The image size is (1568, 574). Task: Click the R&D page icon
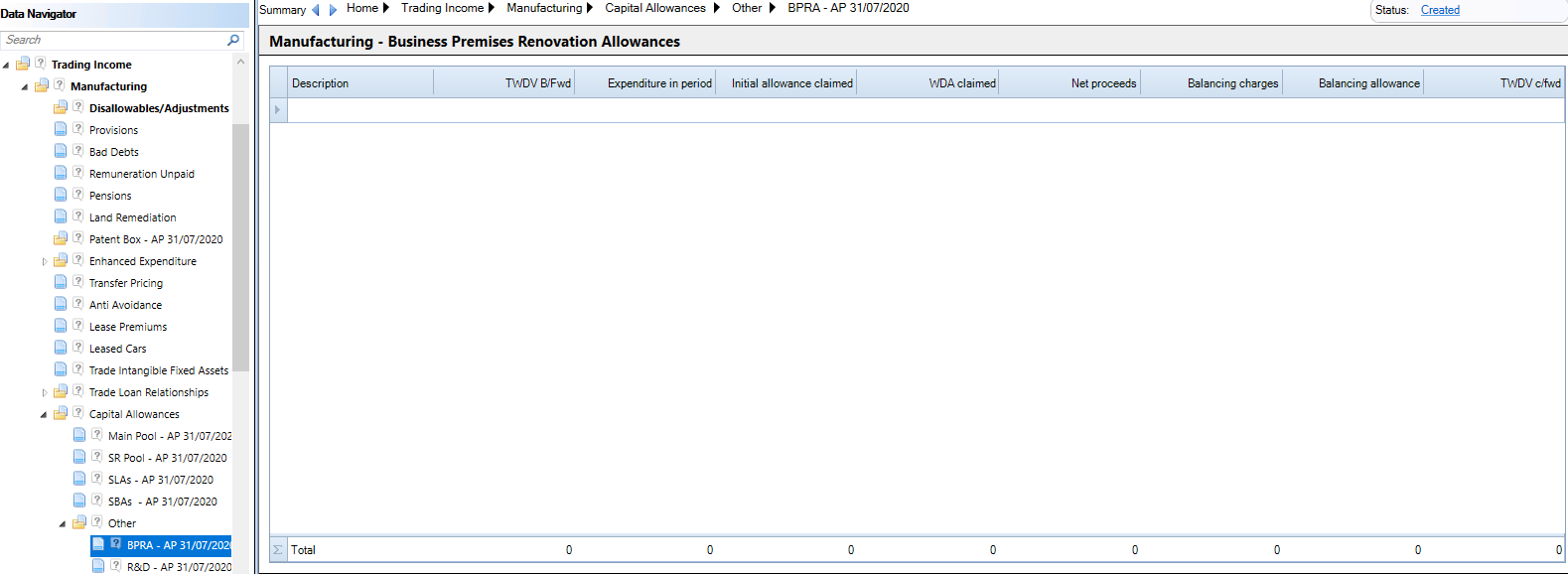point(98,566)
